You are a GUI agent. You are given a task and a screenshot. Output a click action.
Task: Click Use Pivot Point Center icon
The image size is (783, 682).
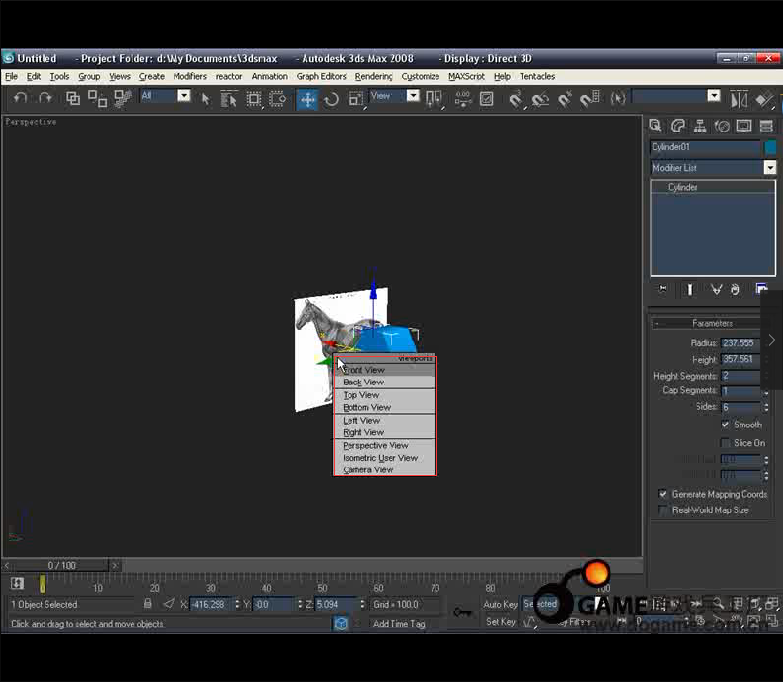(433, 99)
